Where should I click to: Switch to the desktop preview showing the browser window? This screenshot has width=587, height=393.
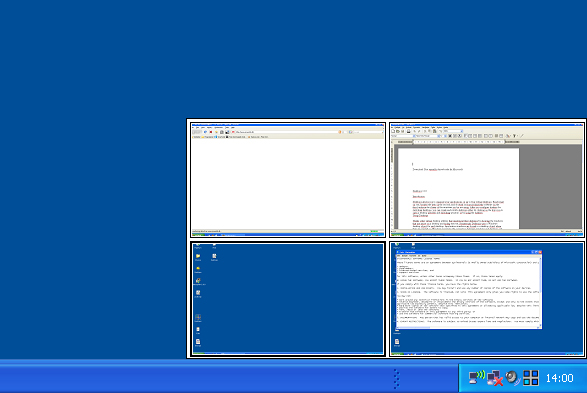point(288,180)
